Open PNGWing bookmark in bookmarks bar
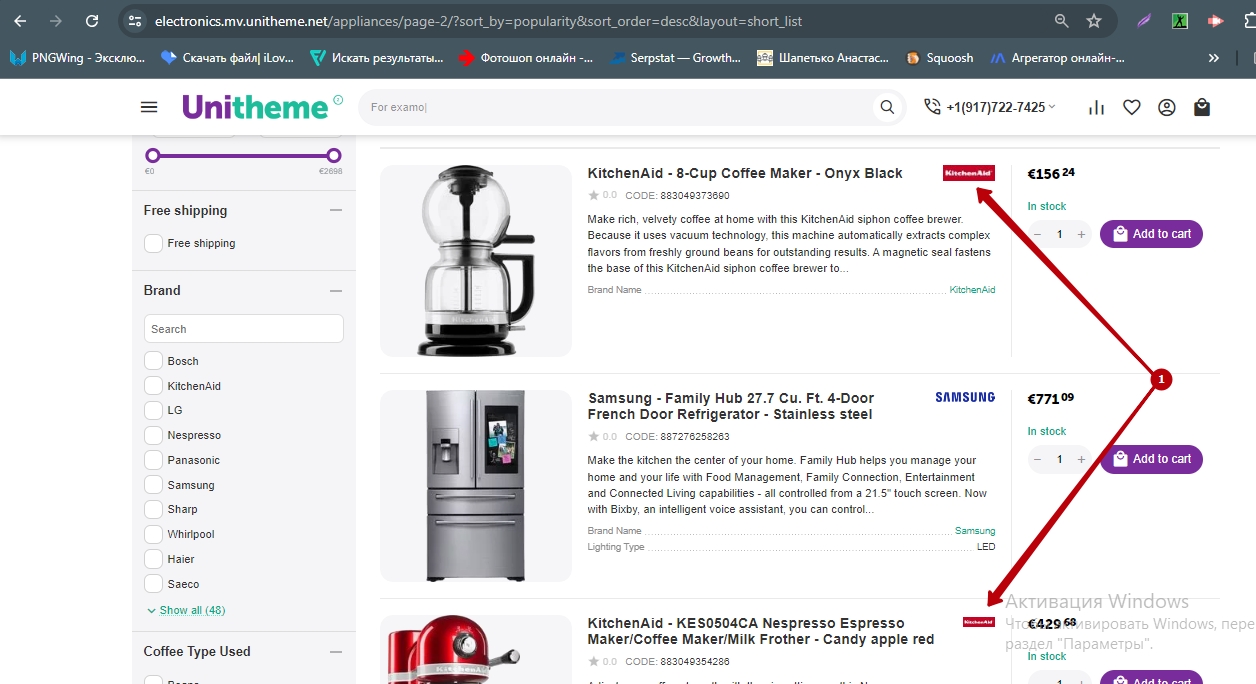Screen dimensions: 1256x684 (78, 58)
